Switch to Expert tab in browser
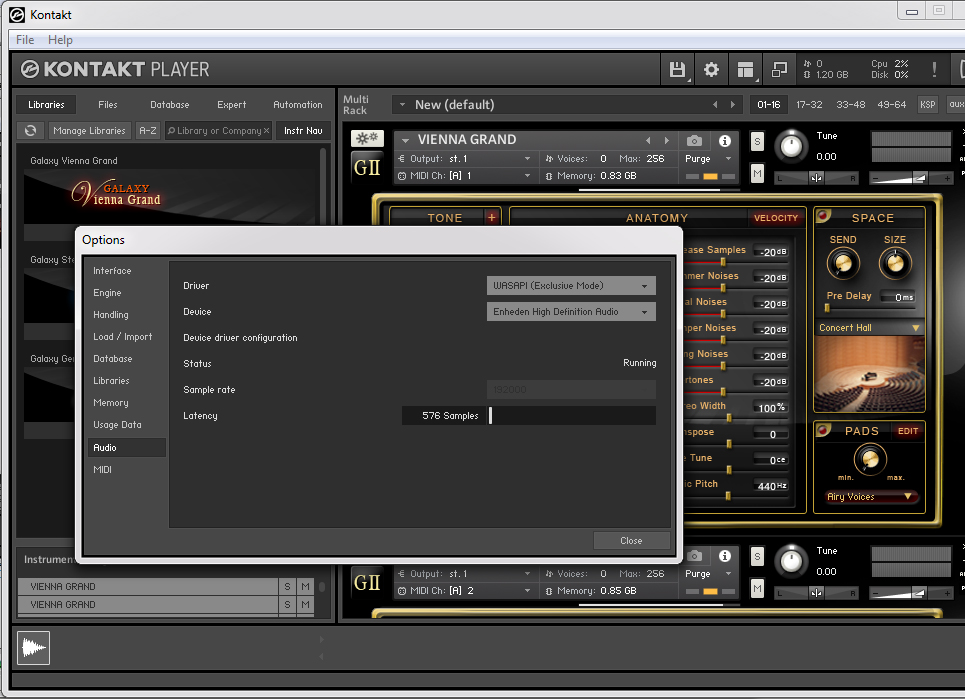 tap(231, 105)
